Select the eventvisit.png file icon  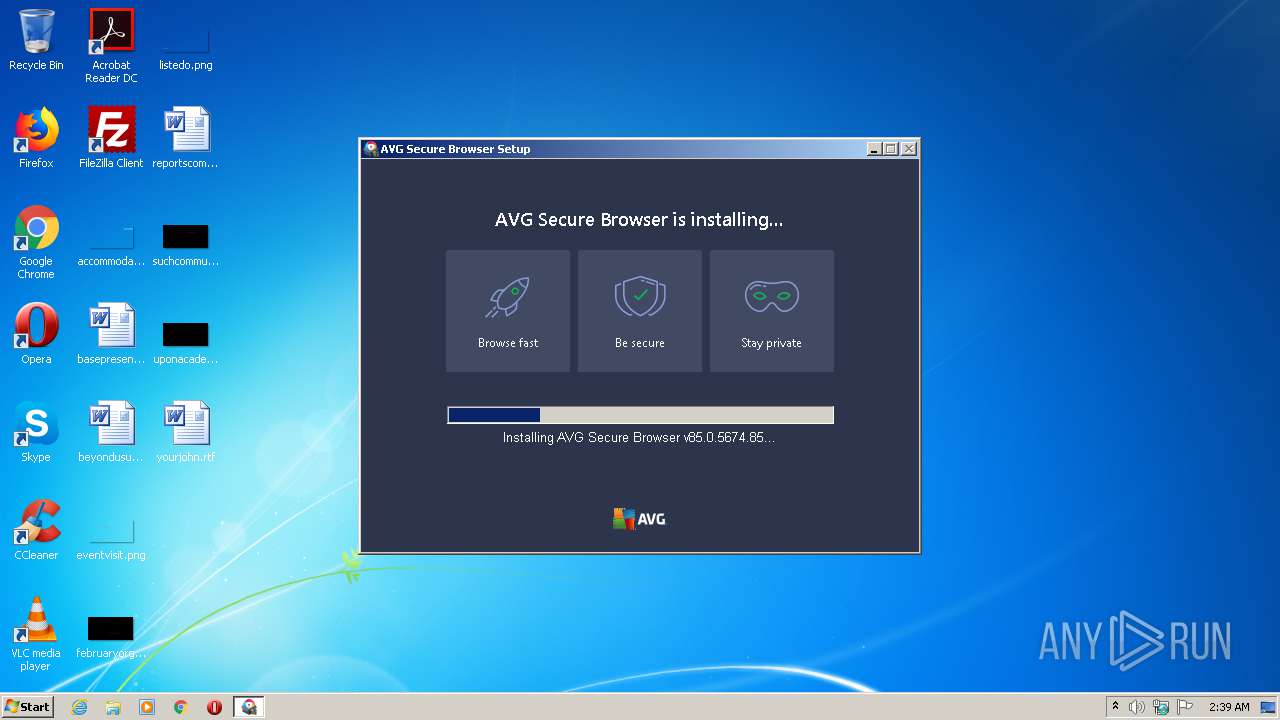[x=111, y=537]
